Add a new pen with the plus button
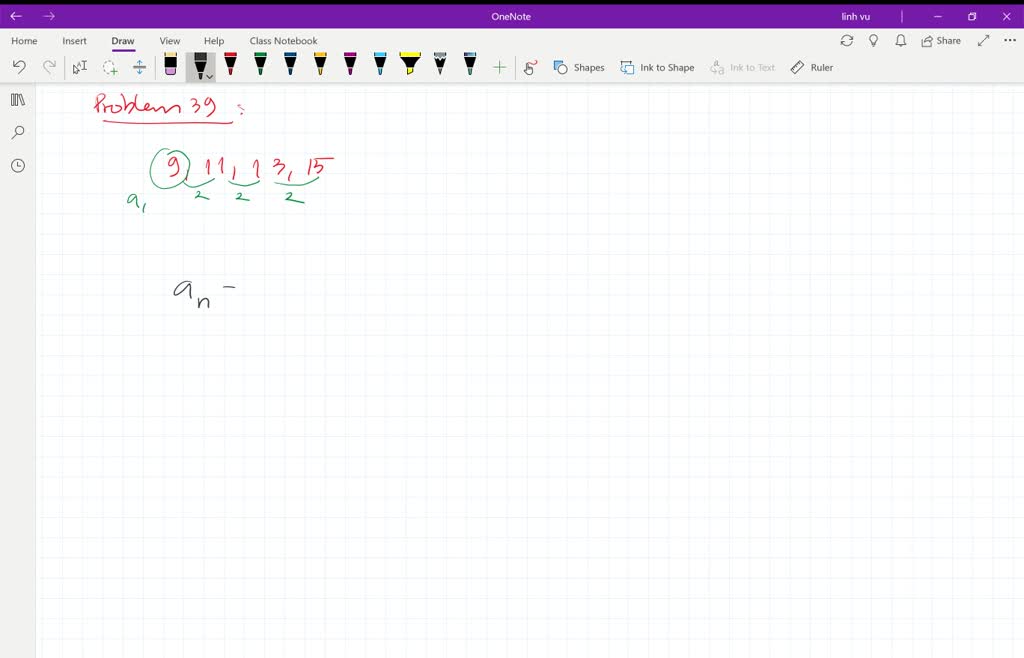 (500, 67)
